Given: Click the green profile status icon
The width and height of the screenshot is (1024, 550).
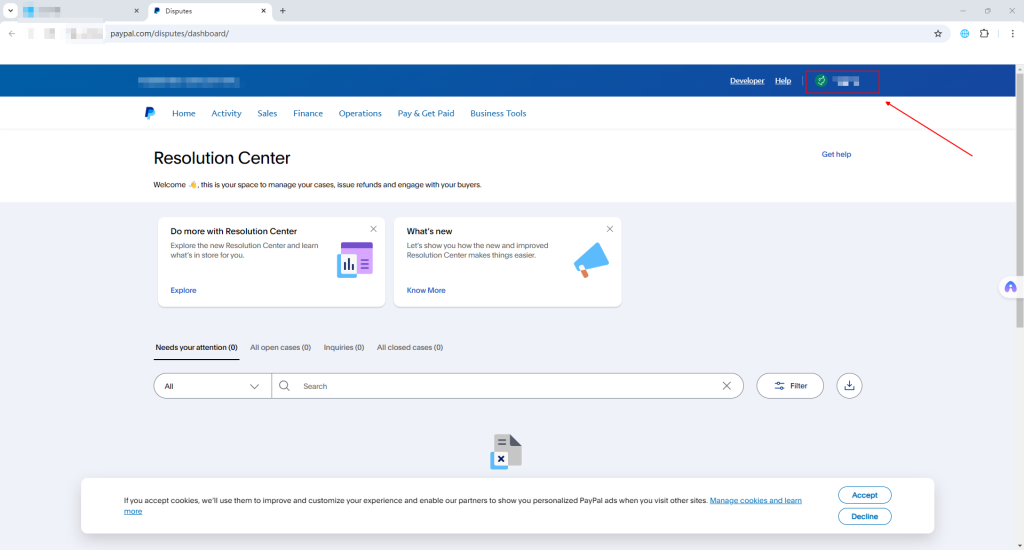Looking at the screenshot, I should pos(821,81).
